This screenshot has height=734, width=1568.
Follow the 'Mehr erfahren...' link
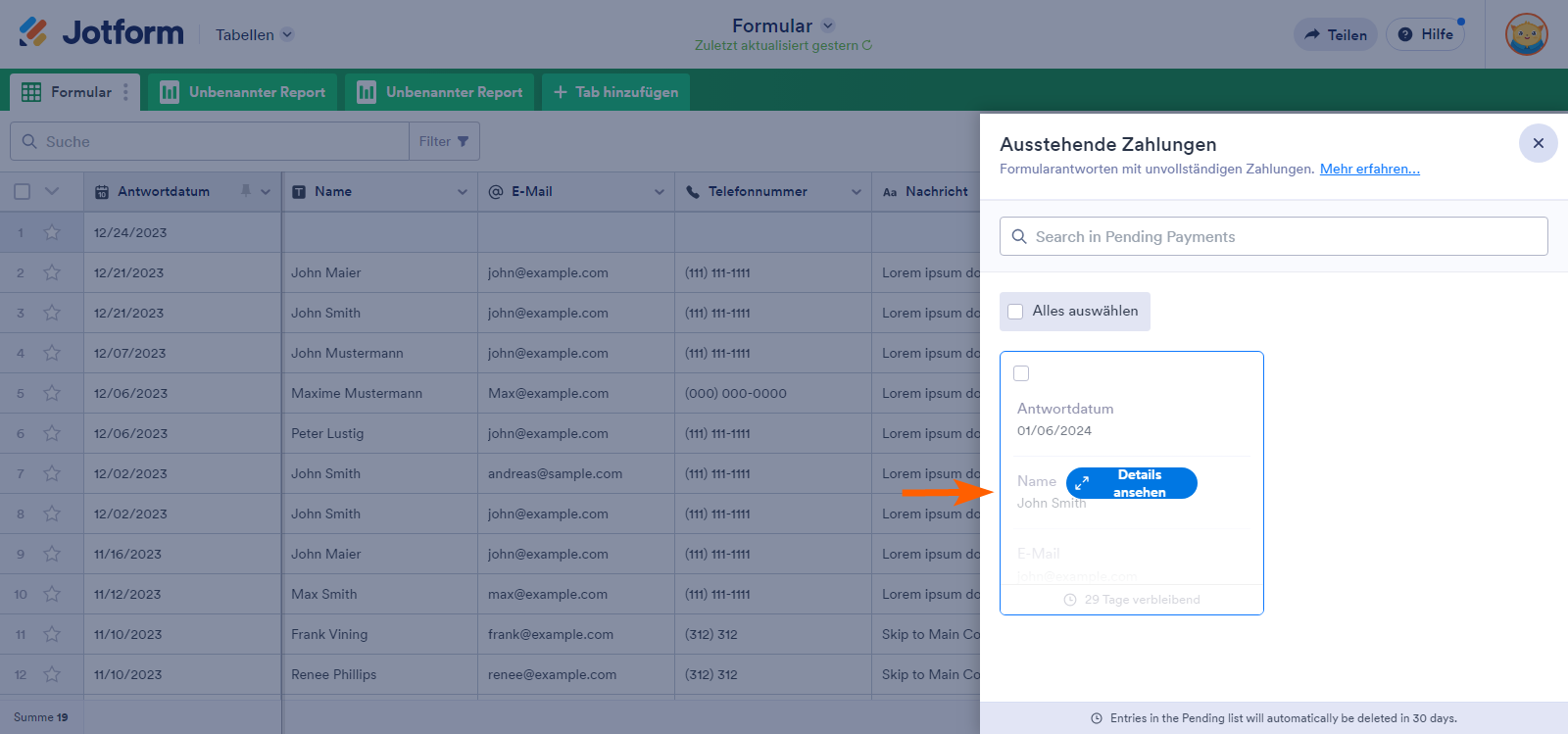pyautogui.click(x=1370, y=169)
